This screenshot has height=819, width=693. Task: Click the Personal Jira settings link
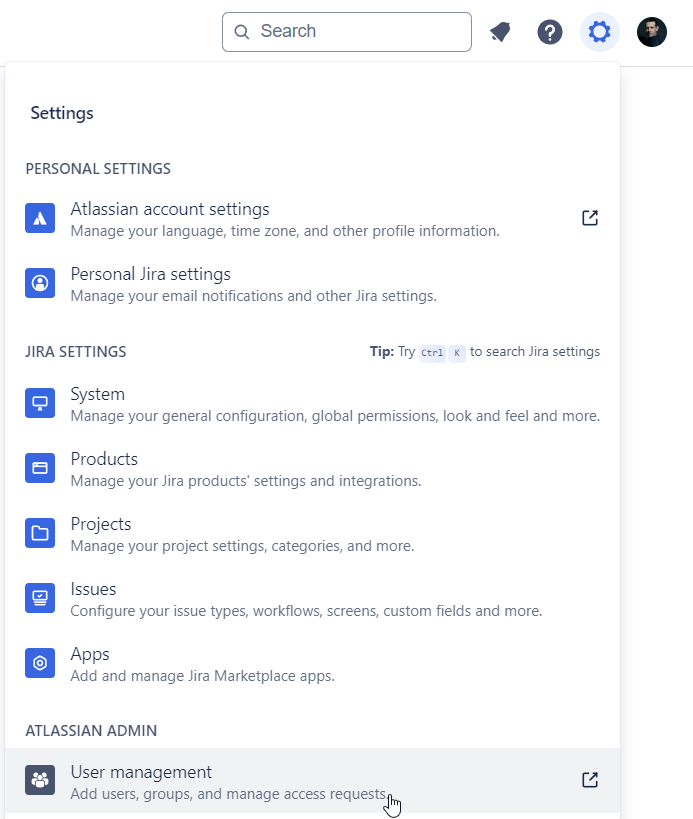(149, 273)
